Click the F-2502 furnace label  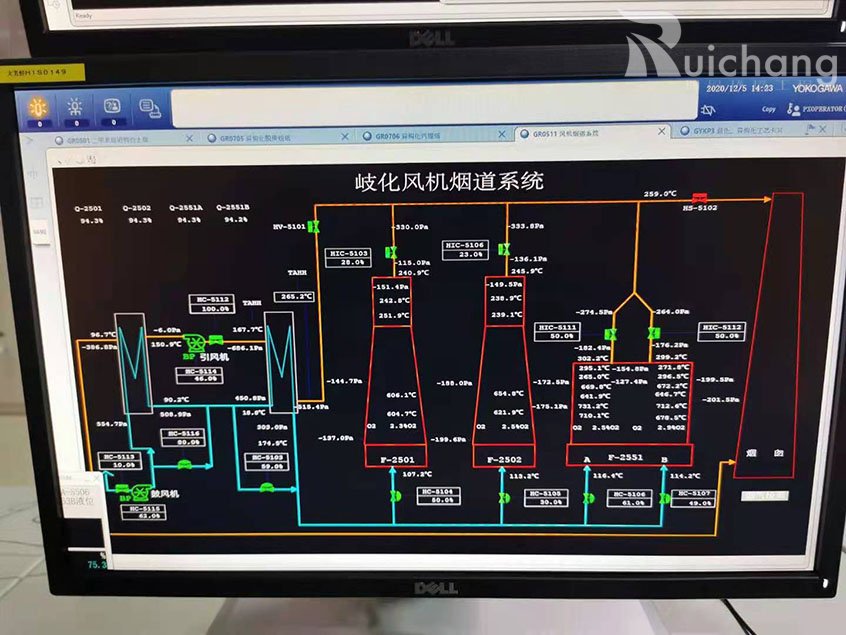(503, 459)
